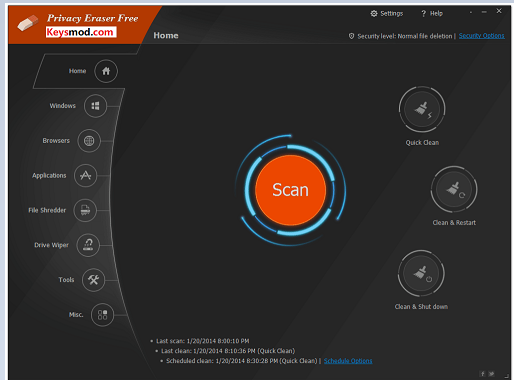Select the Tools label in sidebar
Viewport: 514px width, 380px height.
point(66,280)
